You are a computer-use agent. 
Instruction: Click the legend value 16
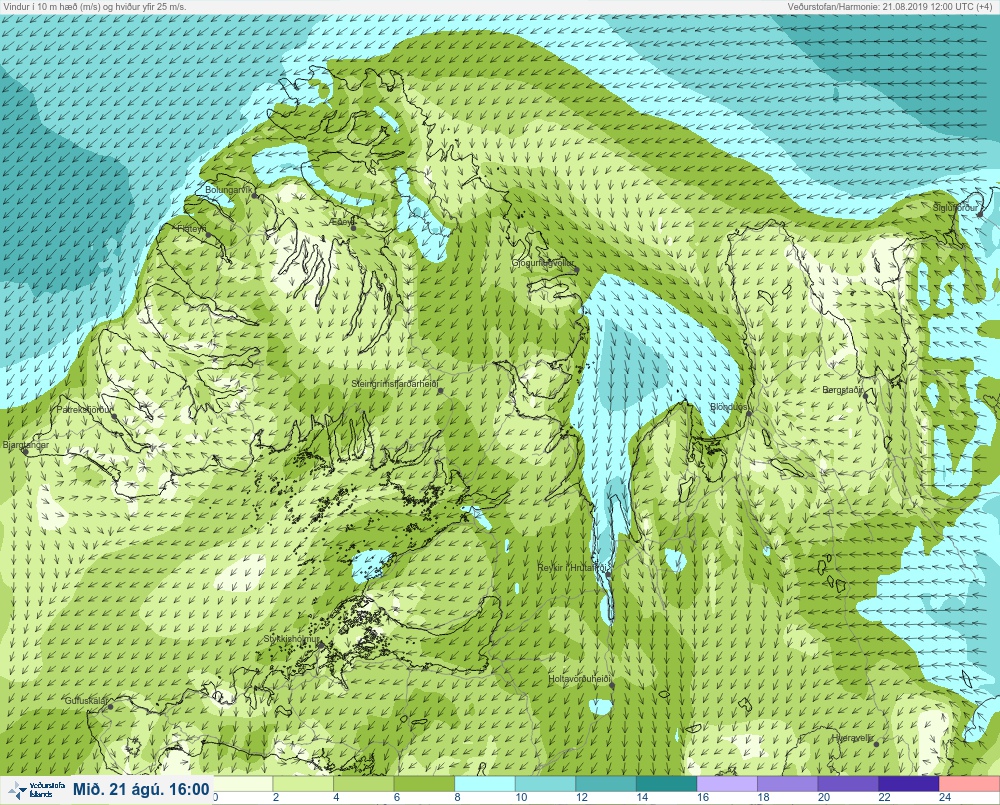coord(703,797)
